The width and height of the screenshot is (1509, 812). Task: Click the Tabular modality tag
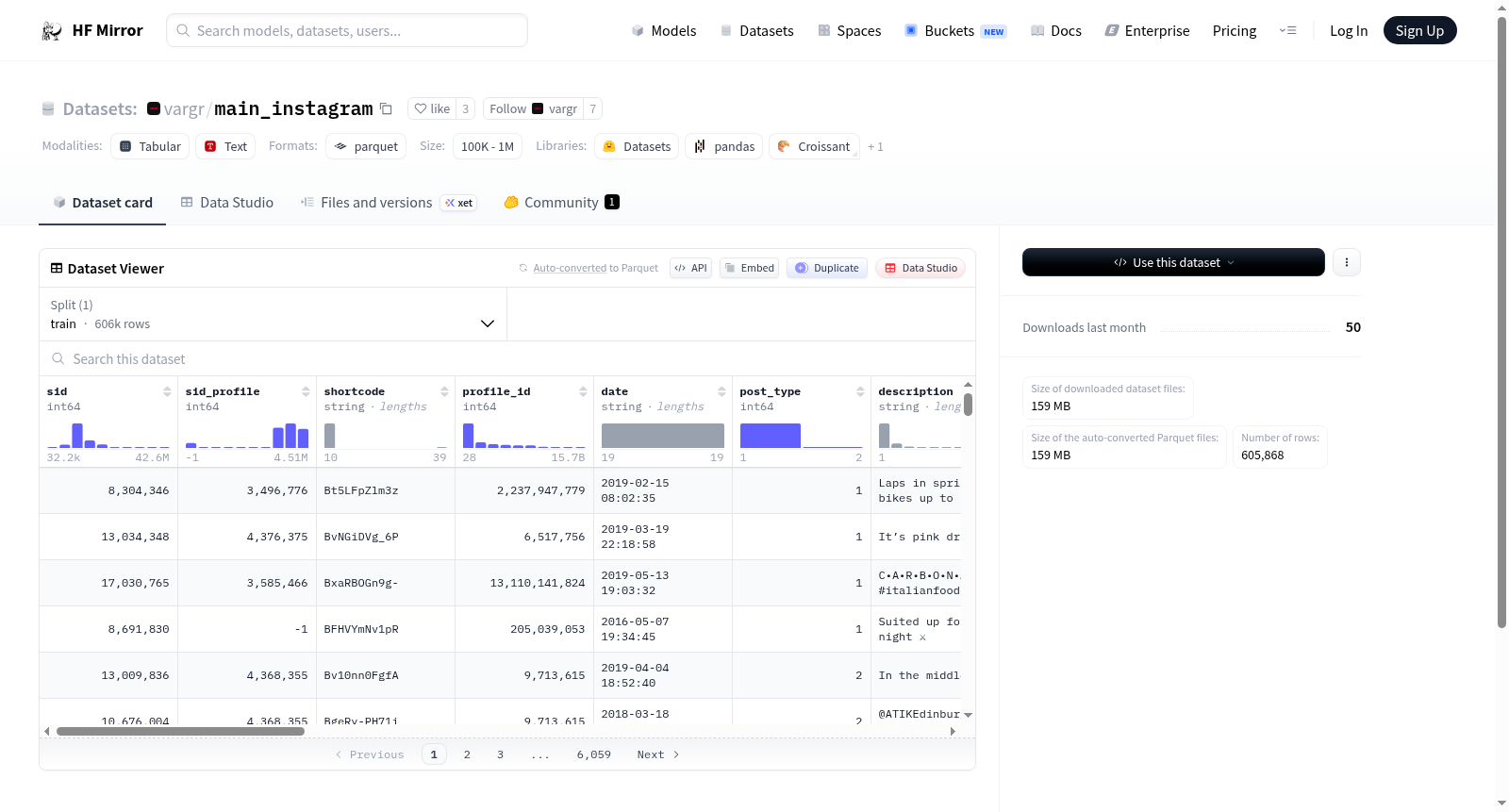coord(150,146)
